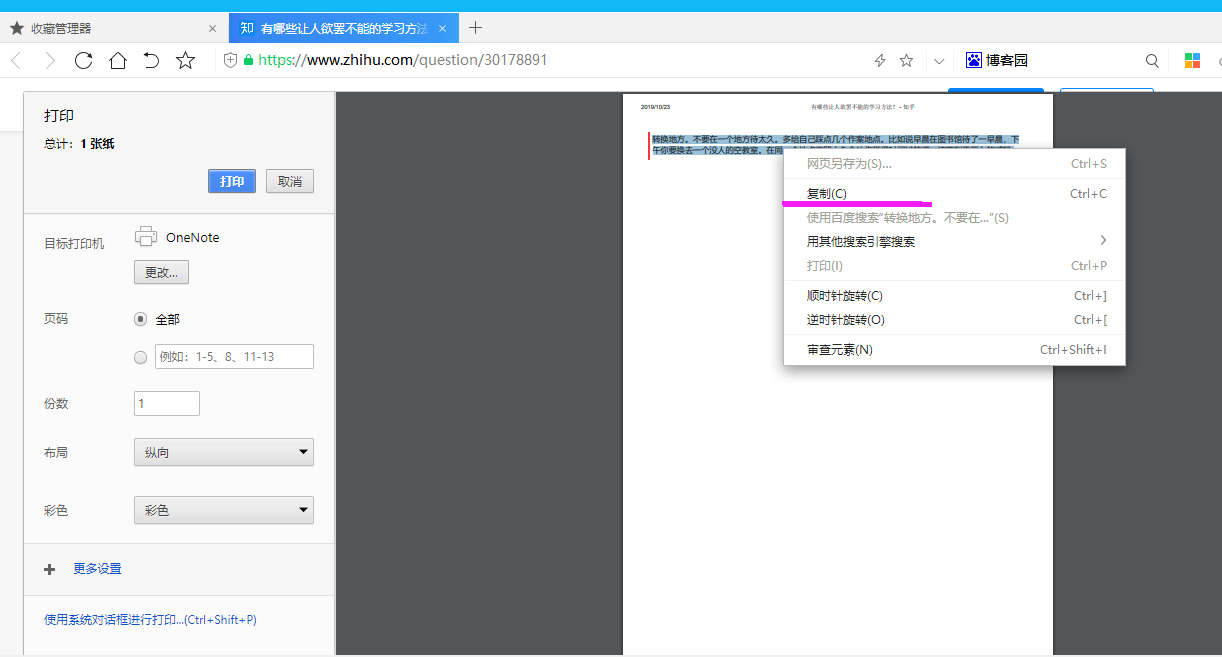Screen dimensions: 1222x657
Task: Open 用其他搜索引擎搜索 submenu
Action: (x=954, y=241)
